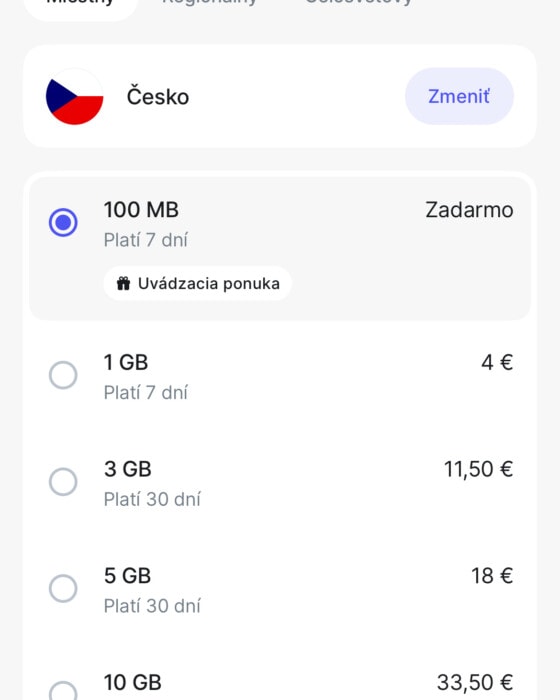Screen dimensions: 560x700
Task: Tap the Zmeniť country button
Action: [x=459, y=96]
